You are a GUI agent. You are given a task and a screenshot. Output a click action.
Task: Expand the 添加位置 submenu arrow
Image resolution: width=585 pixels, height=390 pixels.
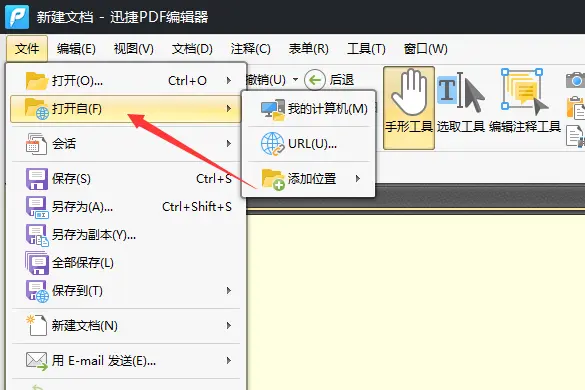358,179
